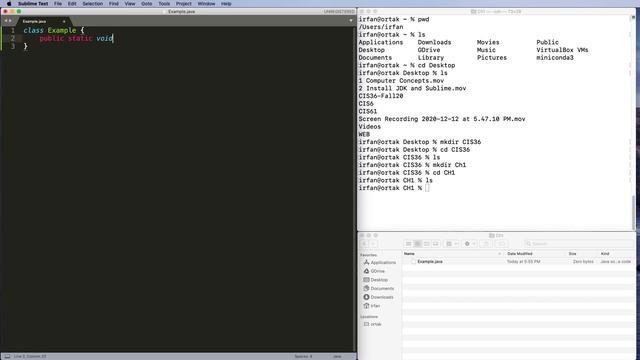Click the Terminal prompt input cursor

click(427, 188)
